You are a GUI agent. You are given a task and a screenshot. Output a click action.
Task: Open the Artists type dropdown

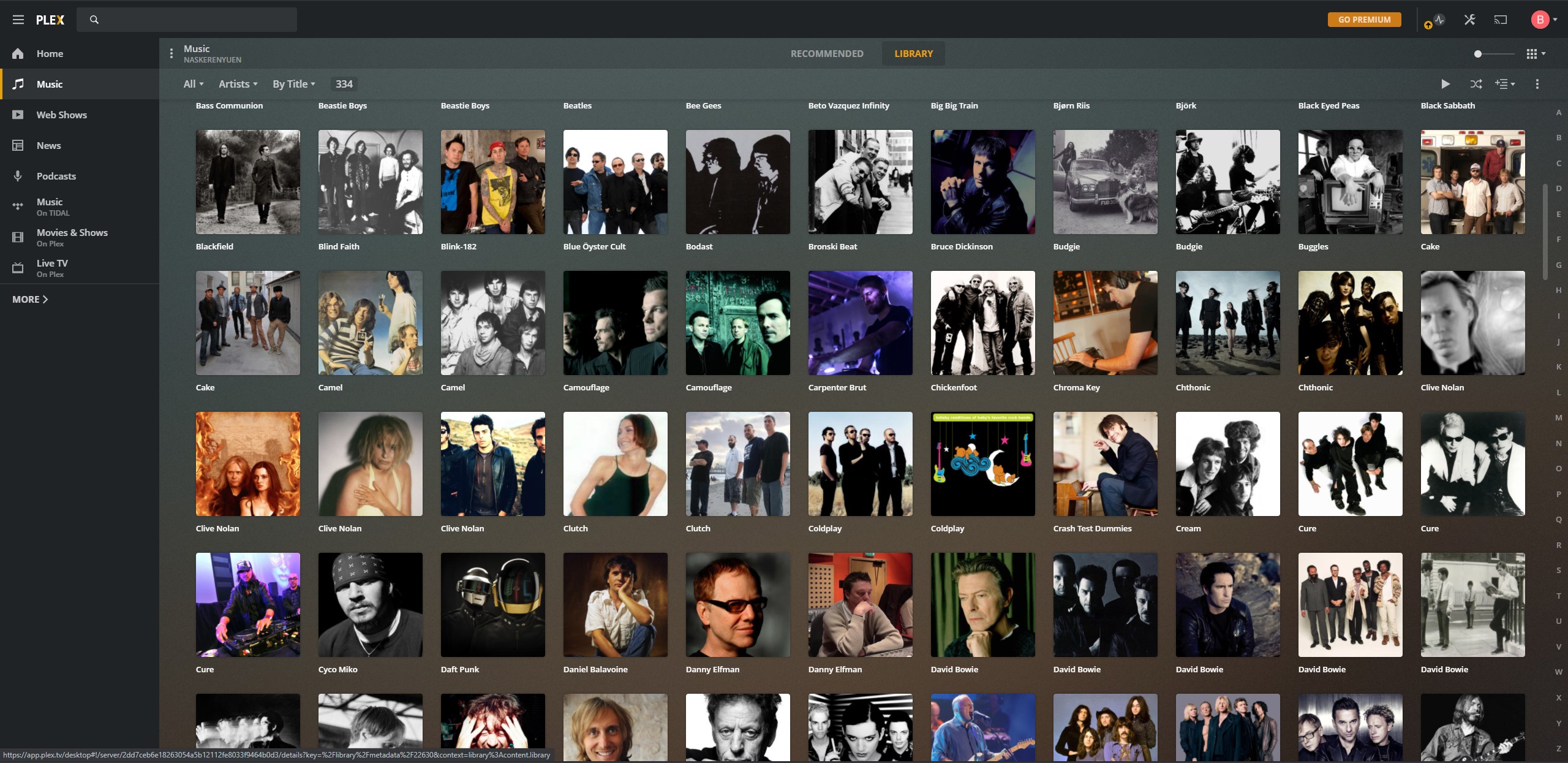point(238,84)
